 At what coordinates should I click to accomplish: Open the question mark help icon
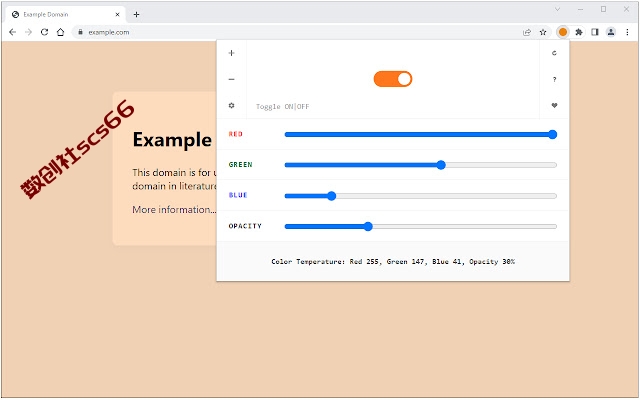point(554,79)
